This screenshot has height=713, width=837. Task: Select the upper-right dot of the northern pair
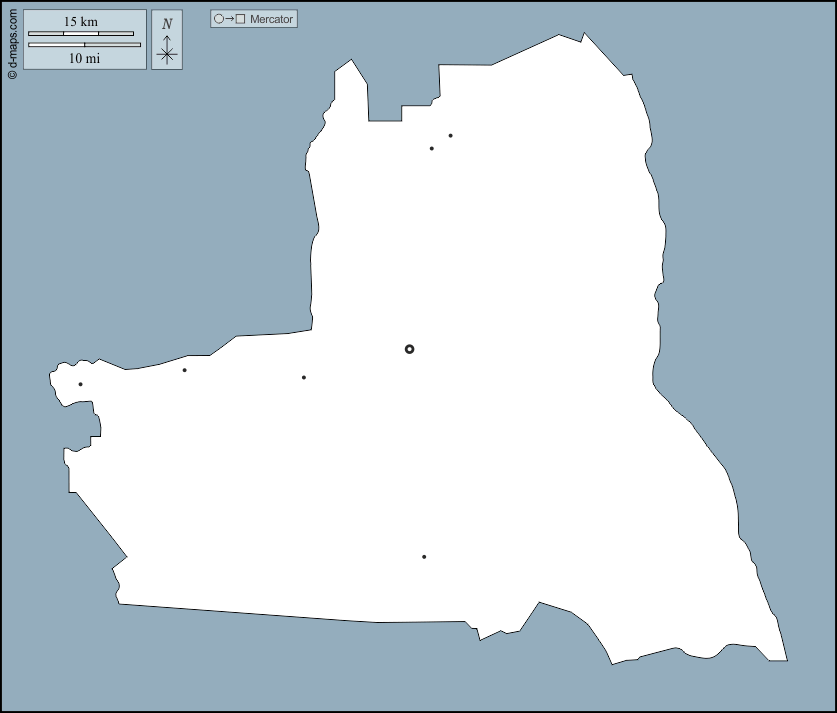tap(450, 136)
